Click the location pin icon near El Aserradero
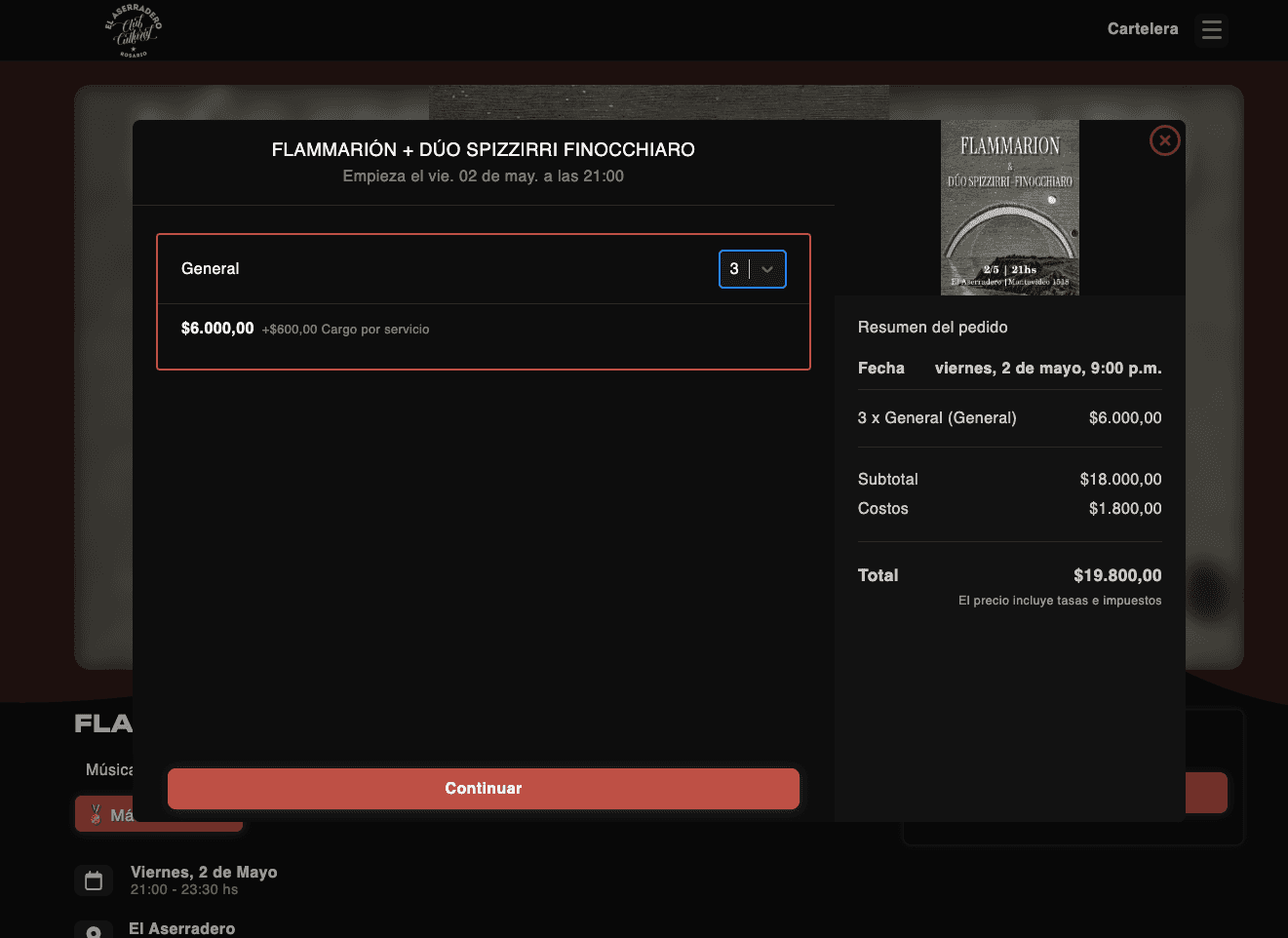Screen dimensions: 1288x938 [94, 929]
